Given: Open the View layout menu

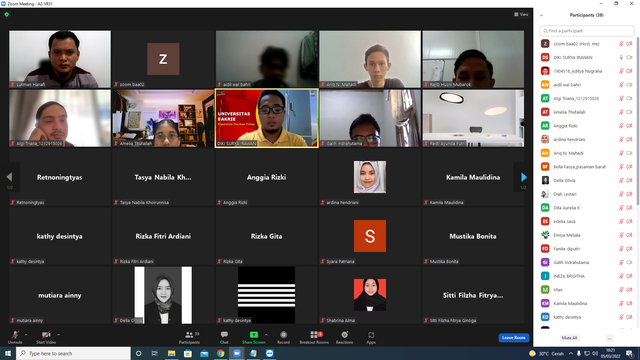Looking at the screenshot, I should 521,14.
